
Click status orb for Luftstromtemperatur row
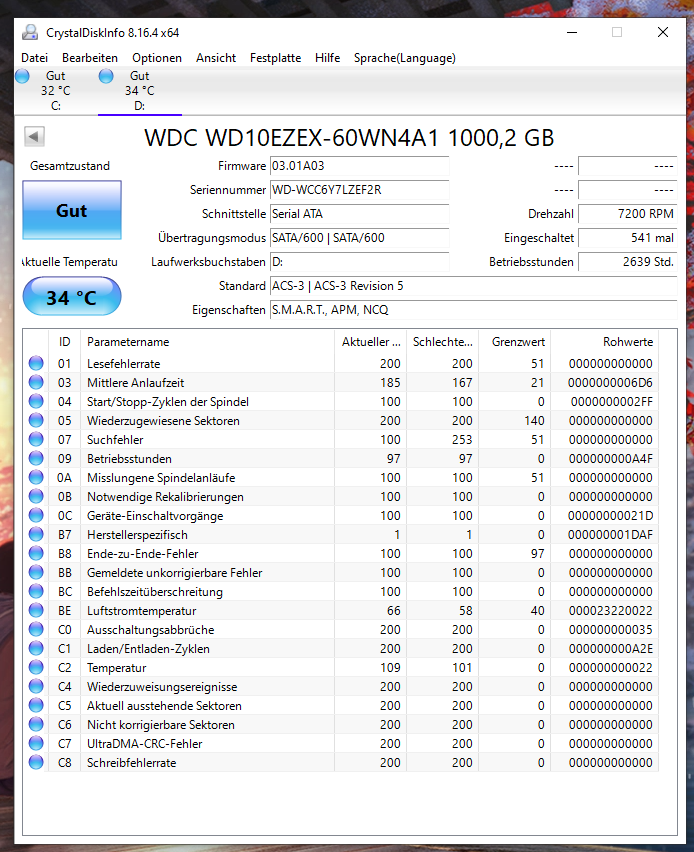click(x=36, y=610)
